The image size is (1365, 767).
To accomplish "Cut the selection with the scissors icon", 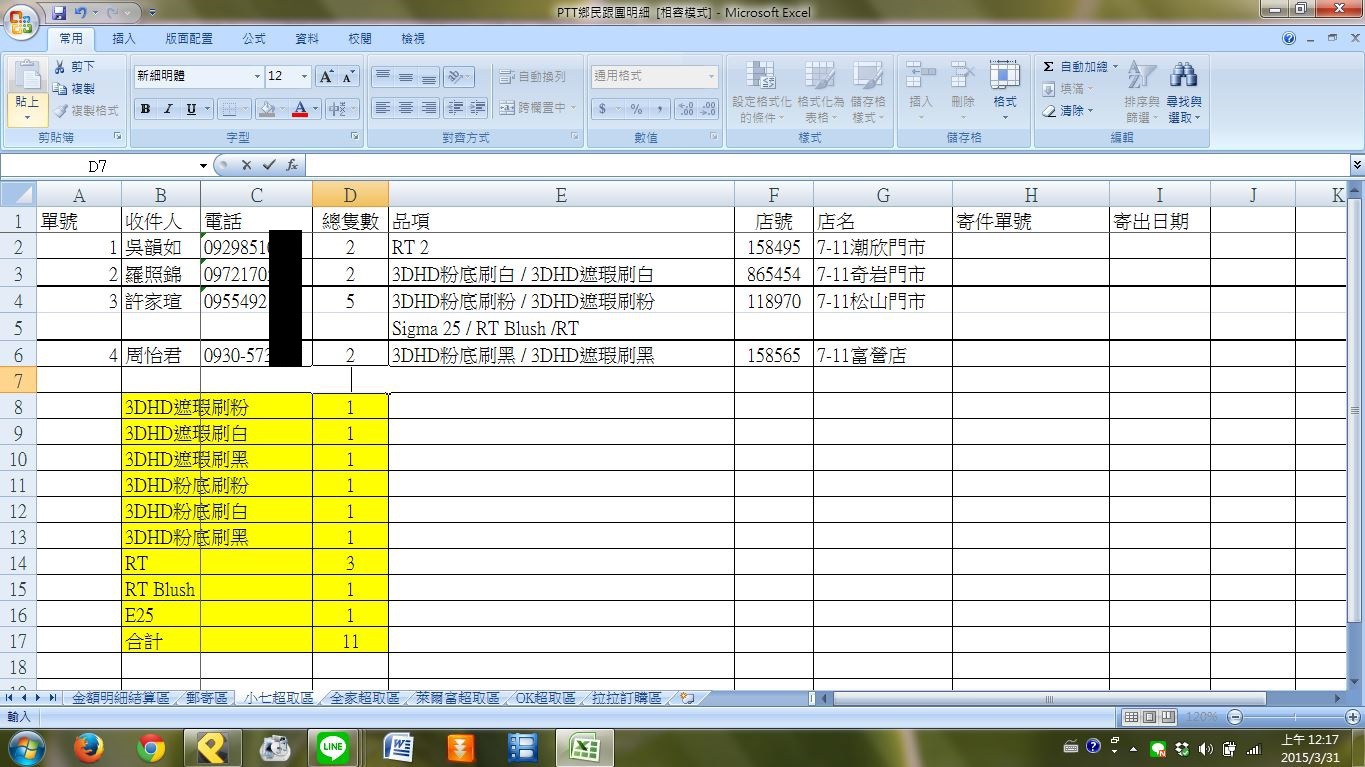I will [x=75, y=66].
